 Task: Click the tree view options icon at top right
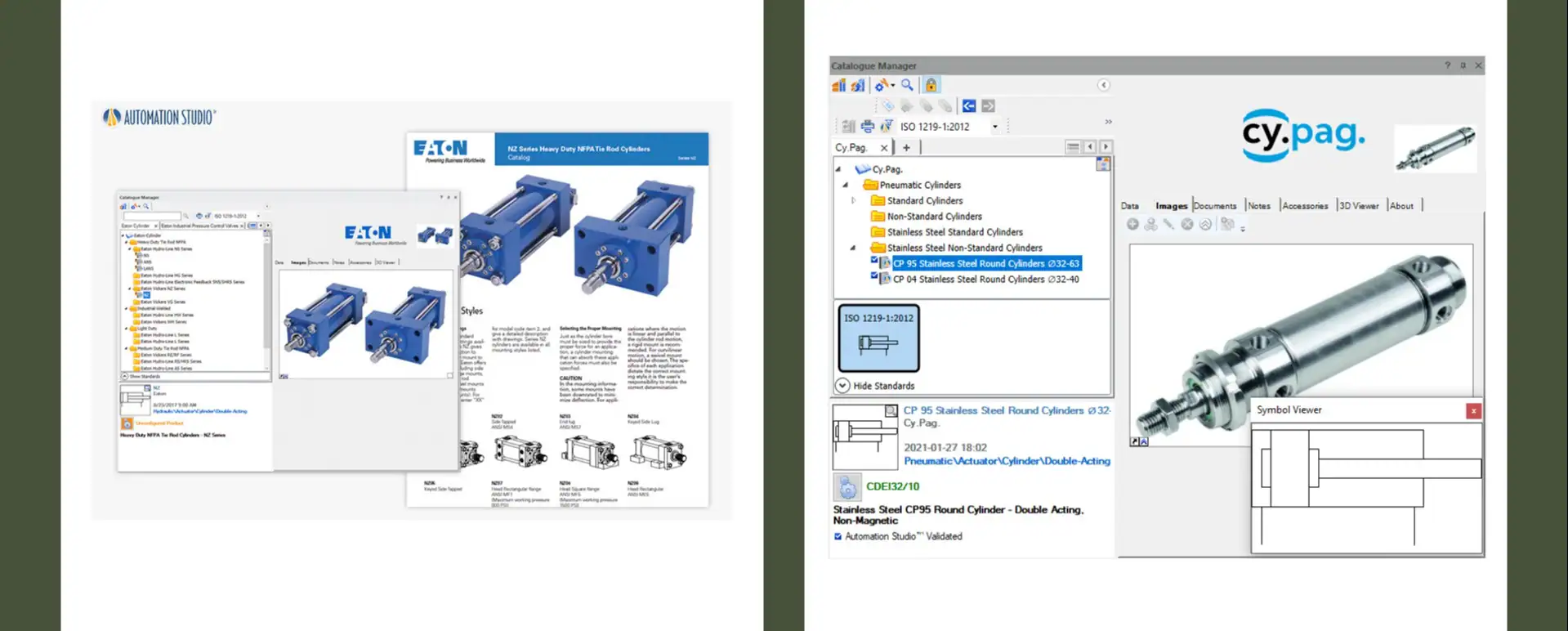click(1103, 164)
